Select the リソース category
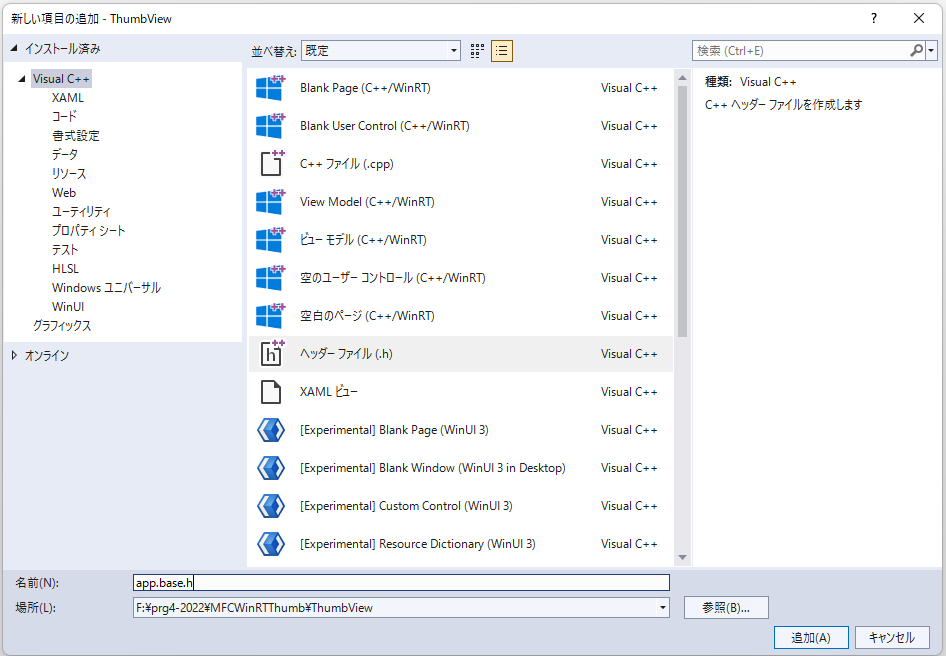The height and width of the screenshot is (656, 946). (69, 174)
